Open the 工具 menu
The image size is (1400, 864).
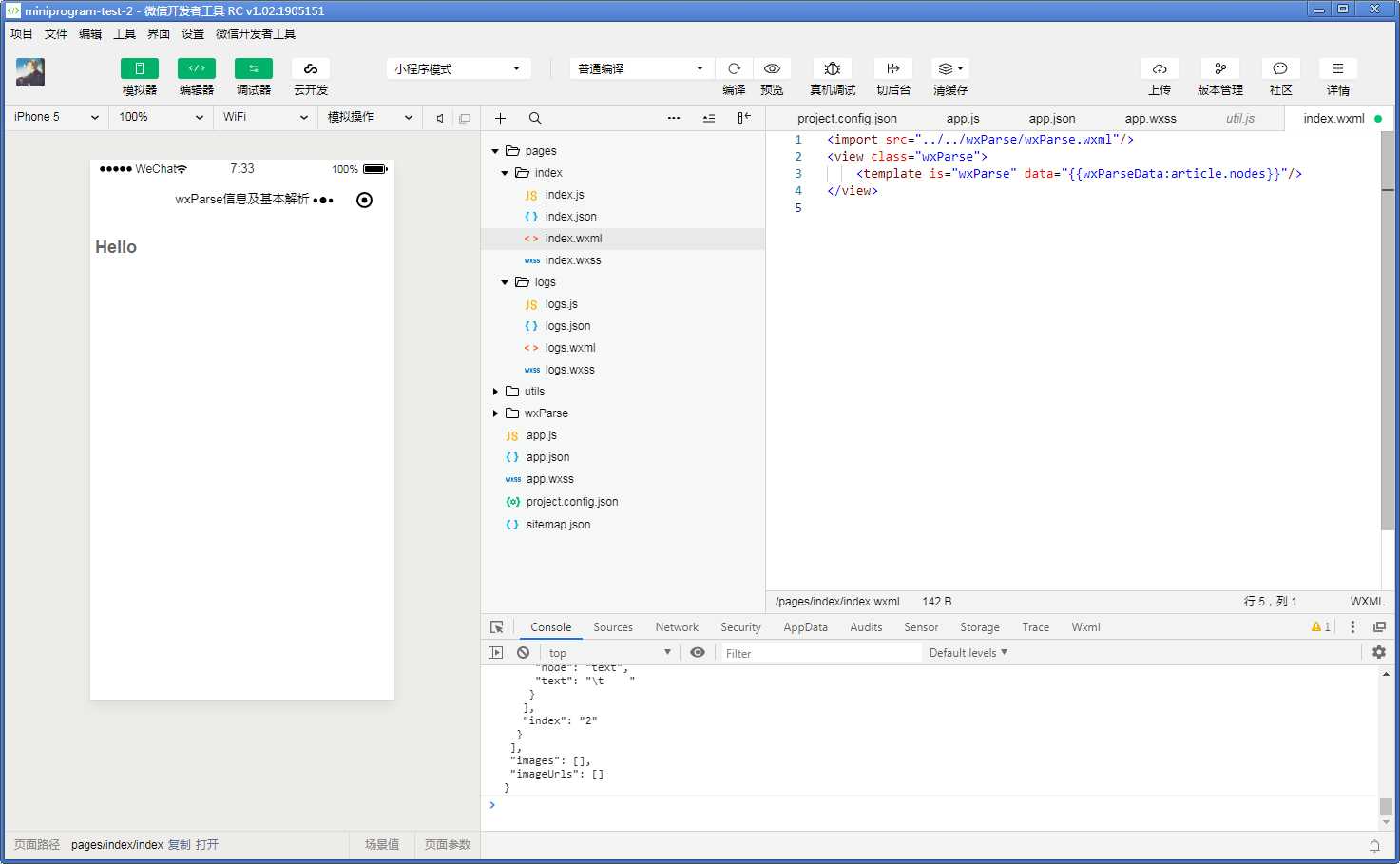[x=125, y=34]
